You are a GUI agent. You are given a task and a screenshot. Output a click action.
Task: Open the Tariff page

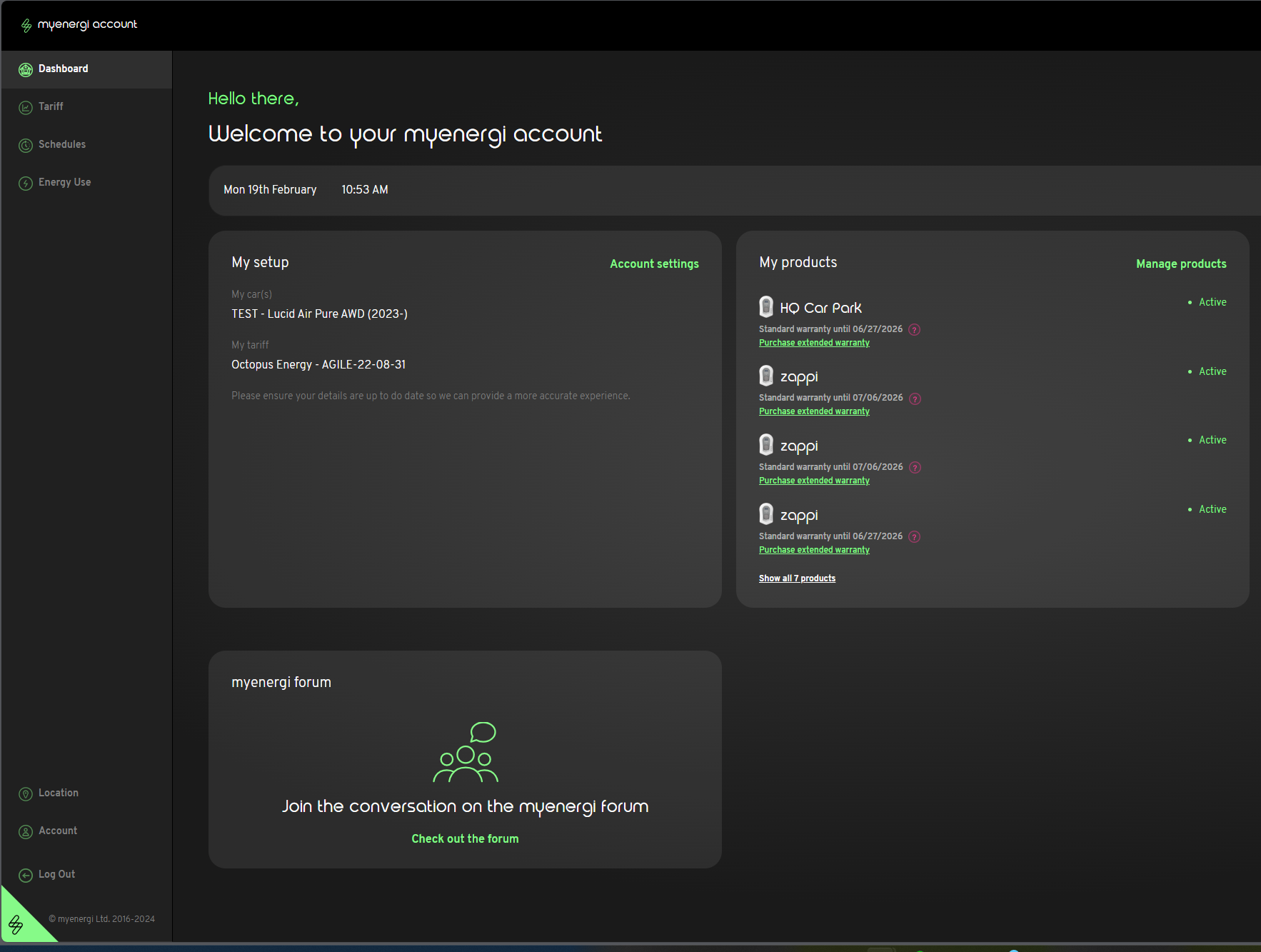[x=86, y=107]
